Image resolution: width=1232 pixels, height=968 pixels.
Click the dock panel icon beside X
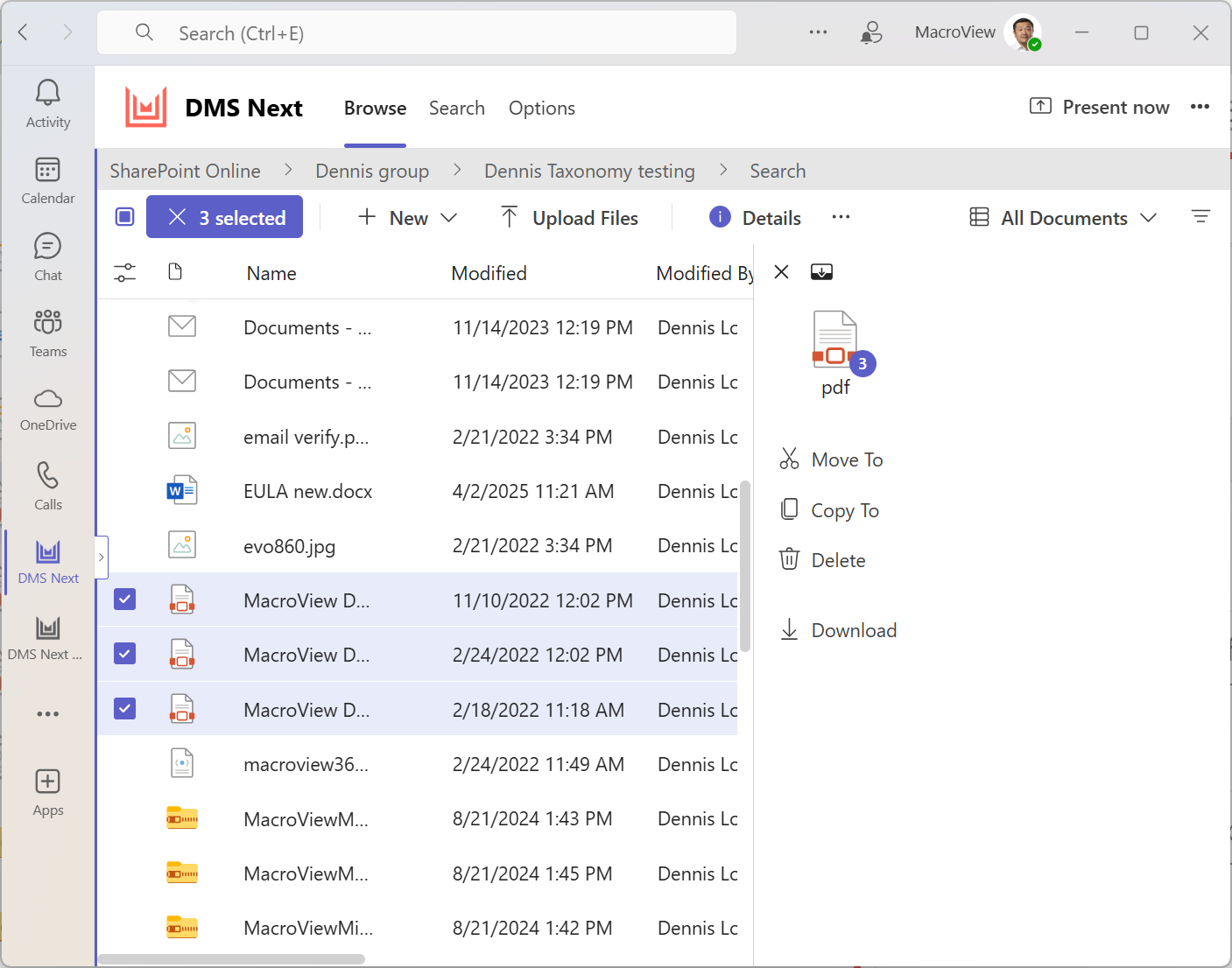tap(821, 272)
